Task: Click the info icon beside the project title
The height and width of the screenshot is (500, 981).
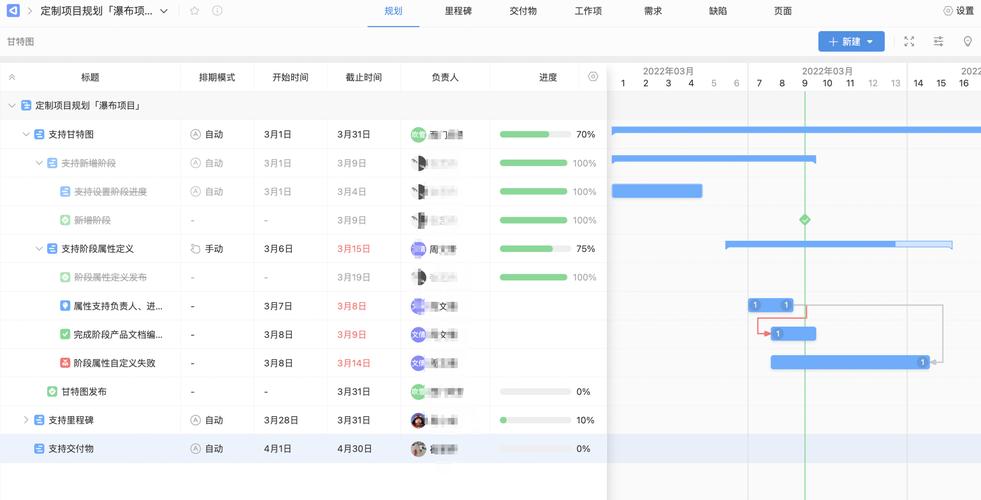Action: 217,11
